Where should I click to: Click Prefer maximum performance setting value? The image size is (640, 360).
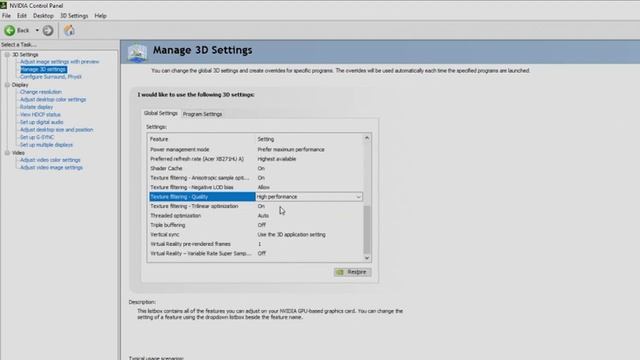point(291,149)
